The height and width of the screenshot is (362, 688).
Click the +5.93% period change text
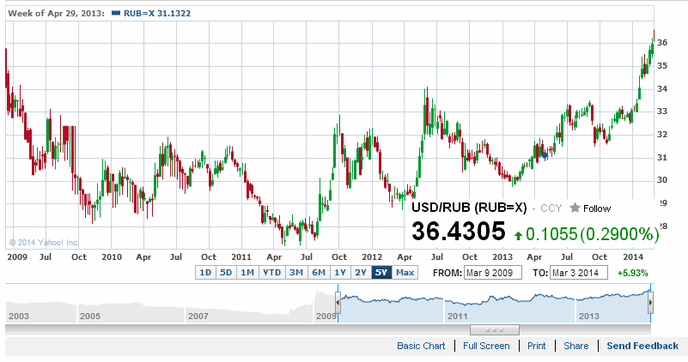click(x=633, y=273)
